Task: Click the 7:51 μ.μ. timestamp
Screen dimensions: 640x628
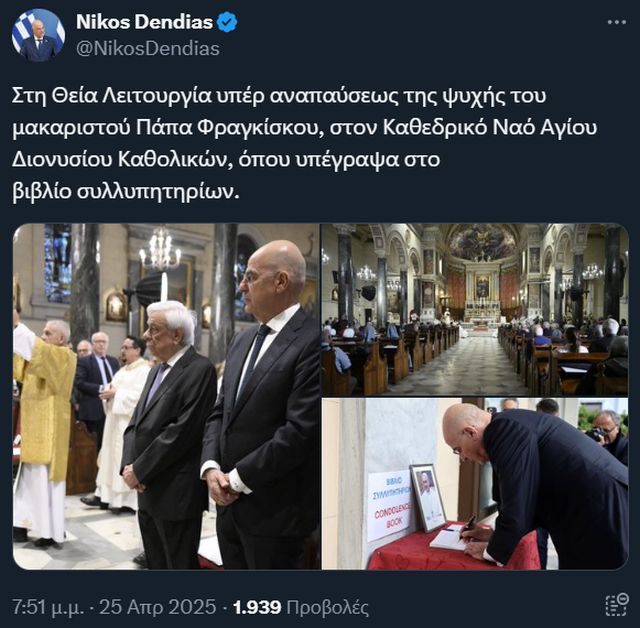Action: [48, 607]
